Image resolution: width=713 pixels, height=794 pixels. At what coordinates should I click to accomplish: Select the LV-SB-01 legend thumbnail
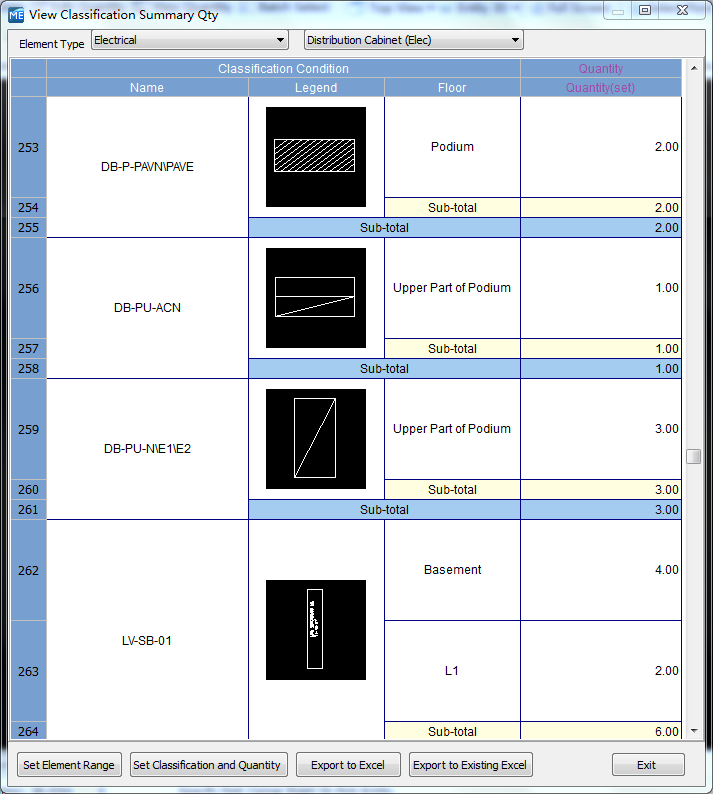pyautogui.click(x=315, y=629)
